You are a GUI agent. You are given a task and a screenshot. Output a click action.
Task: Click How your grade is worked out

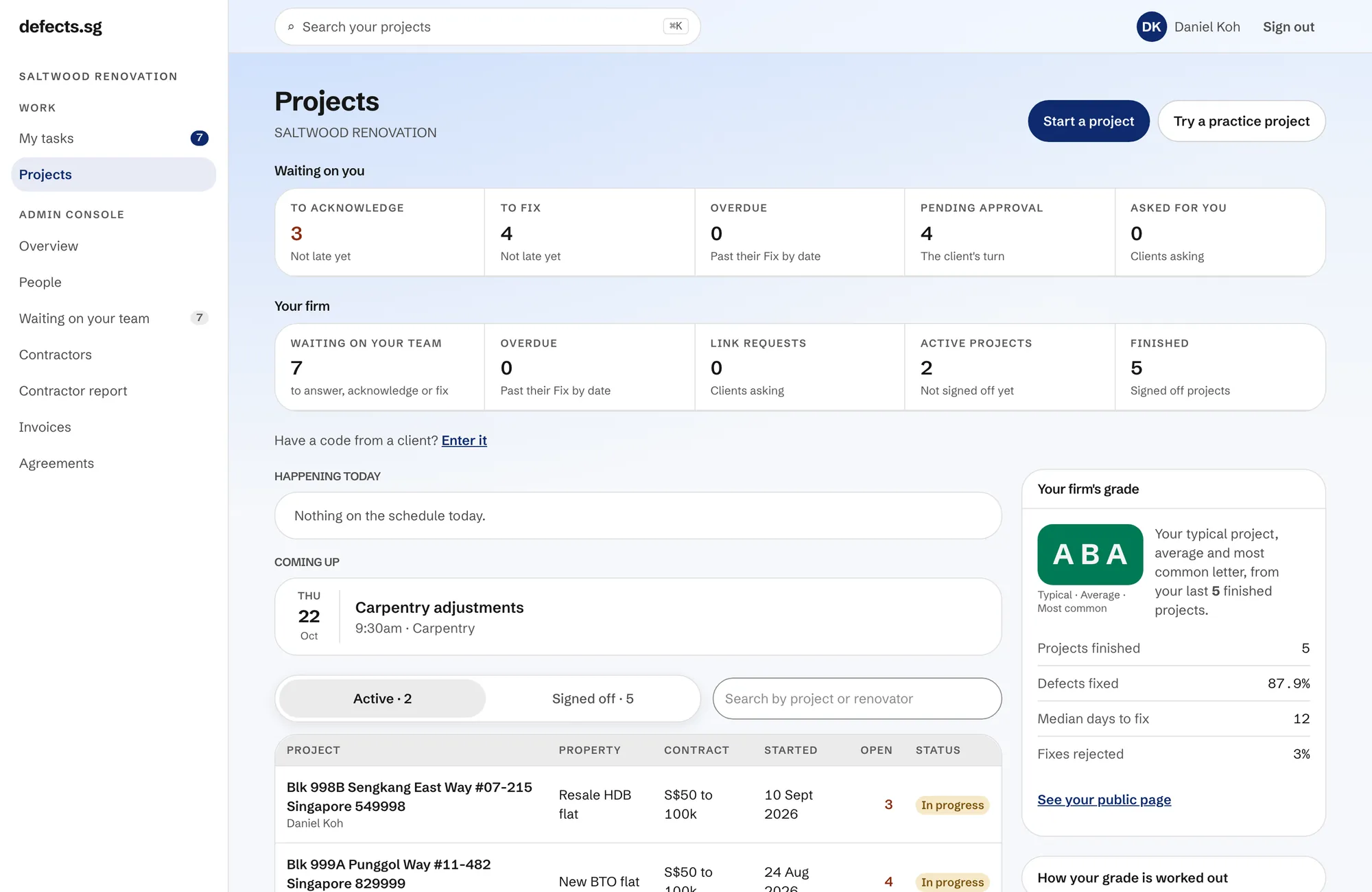[1133, 878]
